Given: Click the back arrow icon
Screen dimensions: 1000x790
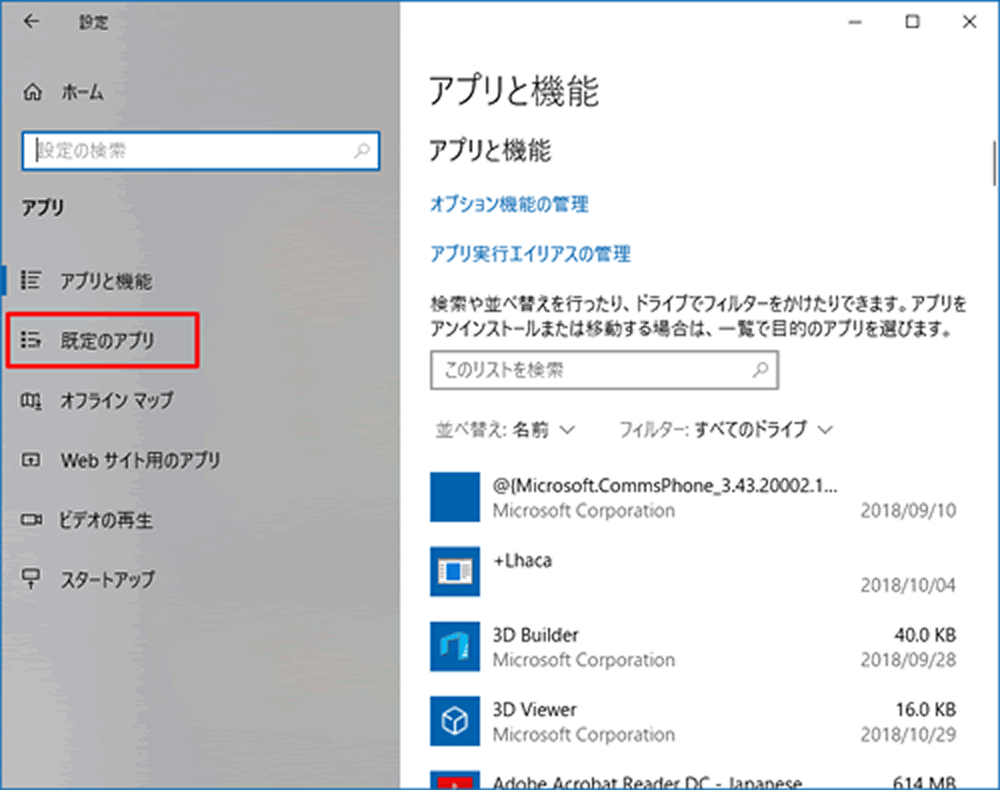Looking at the screenshot, I should pyautogui.click(x=31, y=22).
